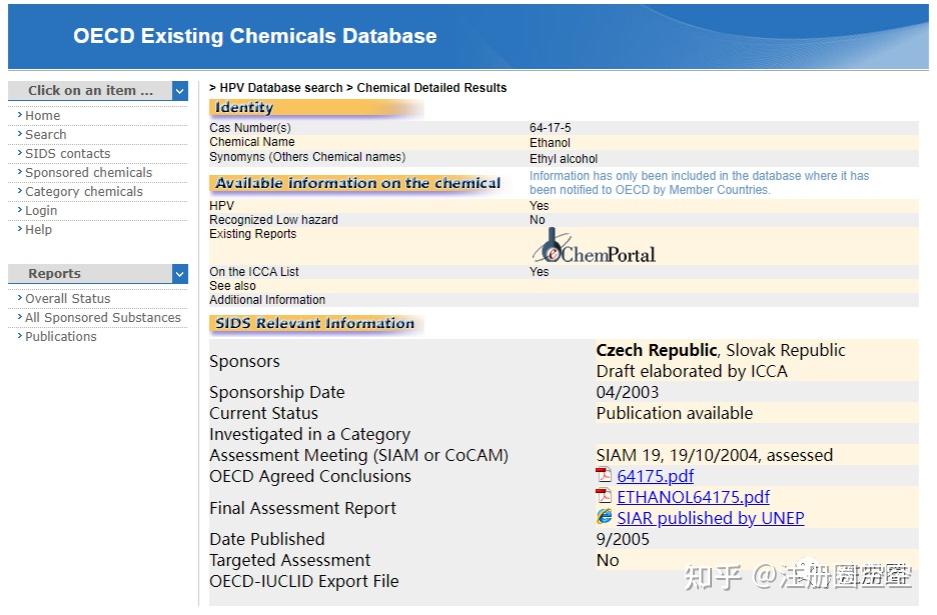Screen dimensions: 937x615
Task: Open the 64175.pdf conclusions link
Action: click(655, 476)
